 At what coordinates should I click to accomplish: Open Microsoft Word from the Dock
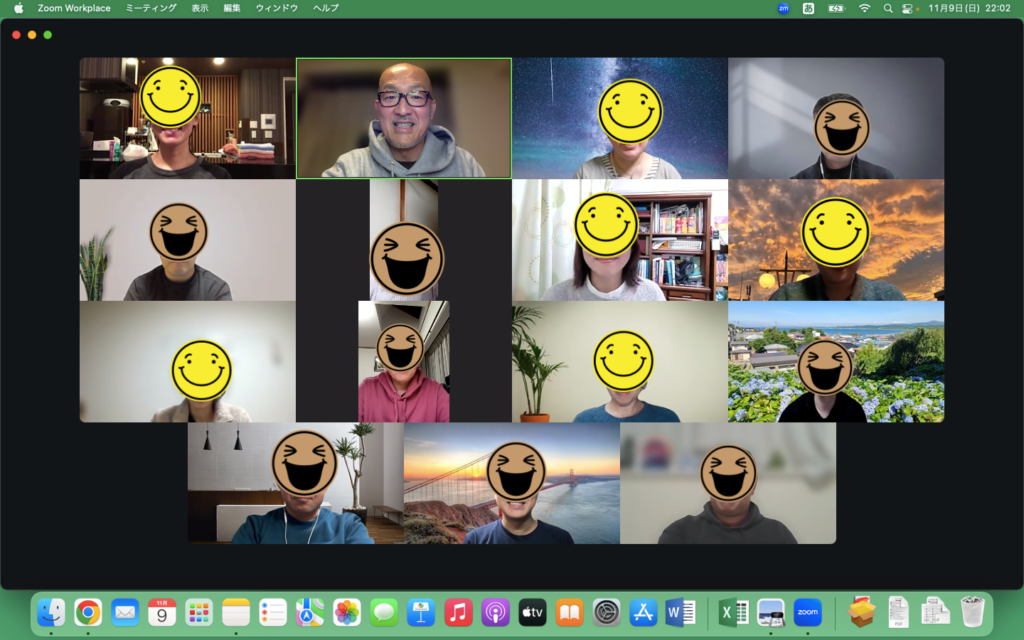680,612
